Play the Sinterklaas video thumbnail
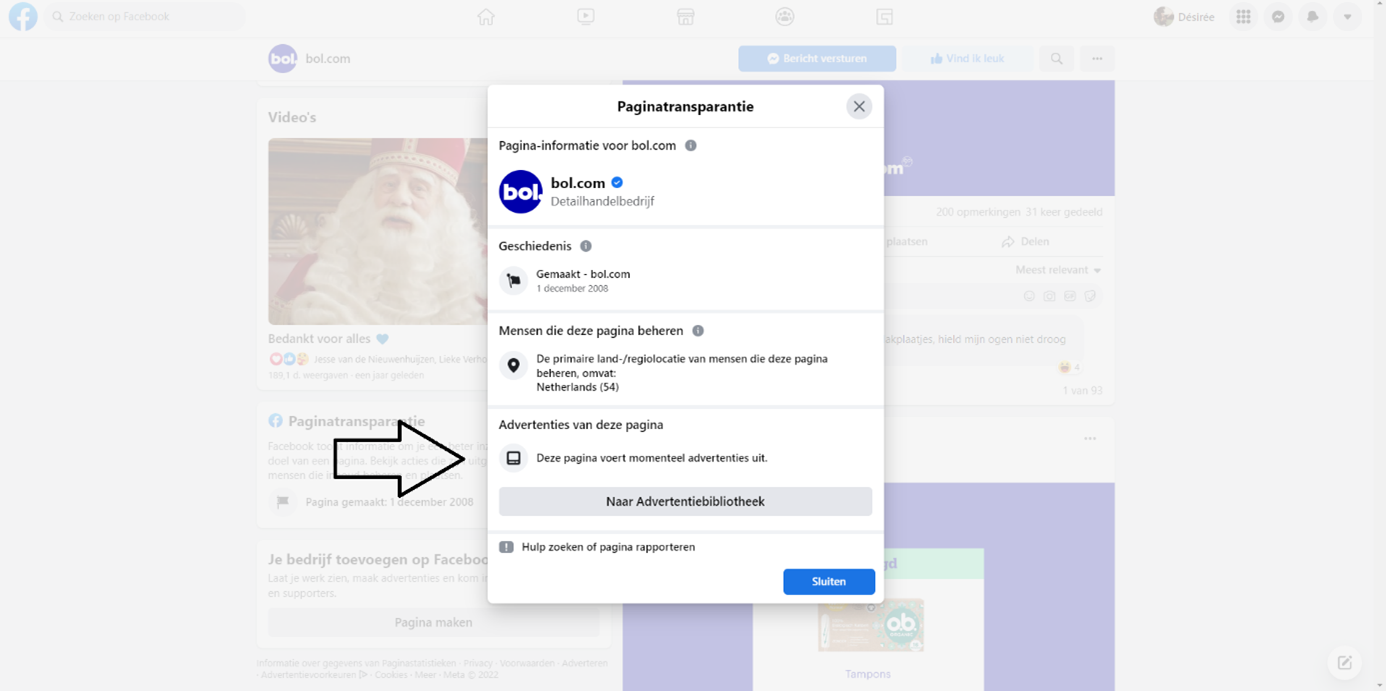This screenshot has height=691, width=1386. point(378,231)
